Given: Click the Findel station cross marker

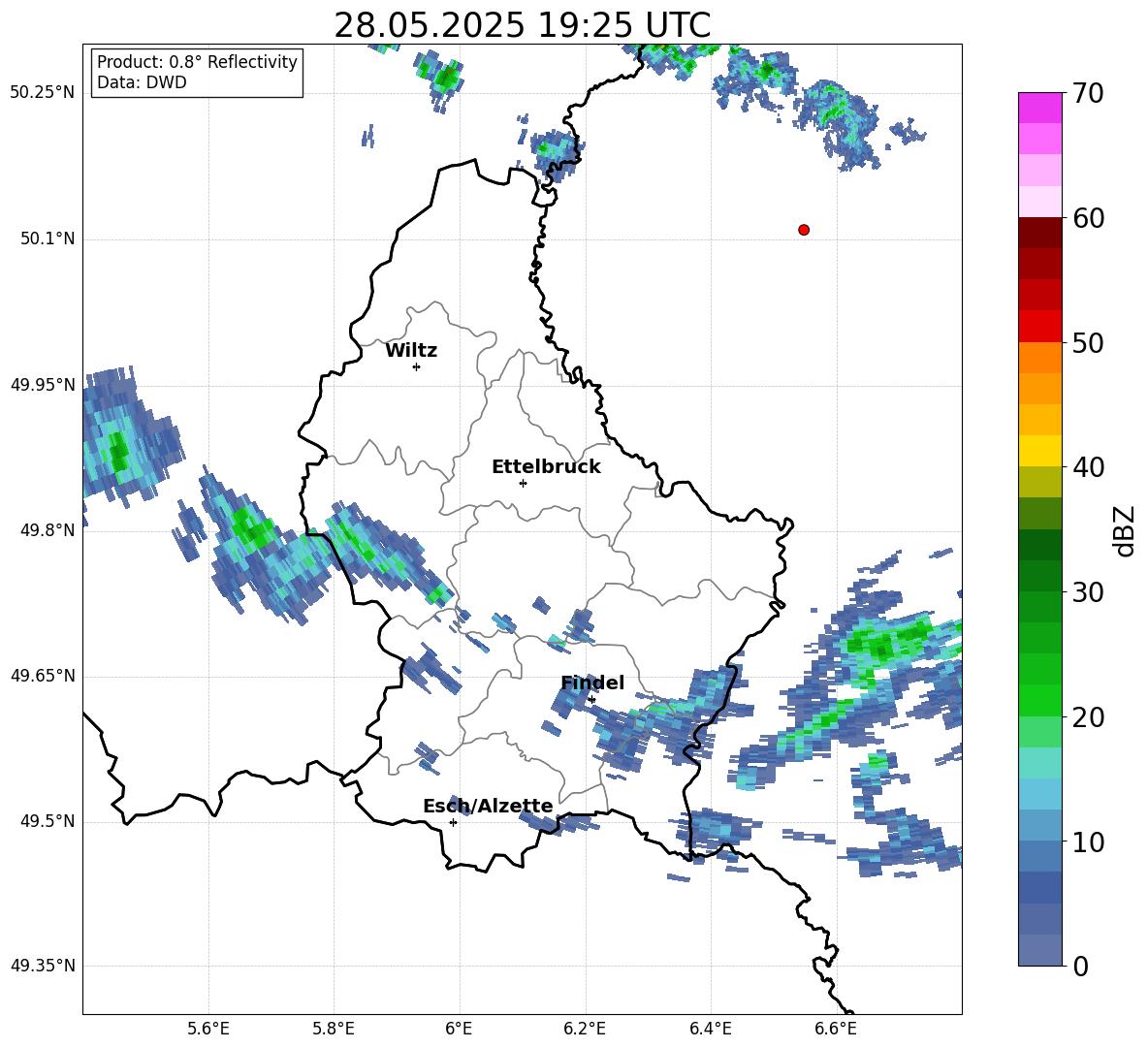Looking at the screenshot, I should tap(591, 700).
